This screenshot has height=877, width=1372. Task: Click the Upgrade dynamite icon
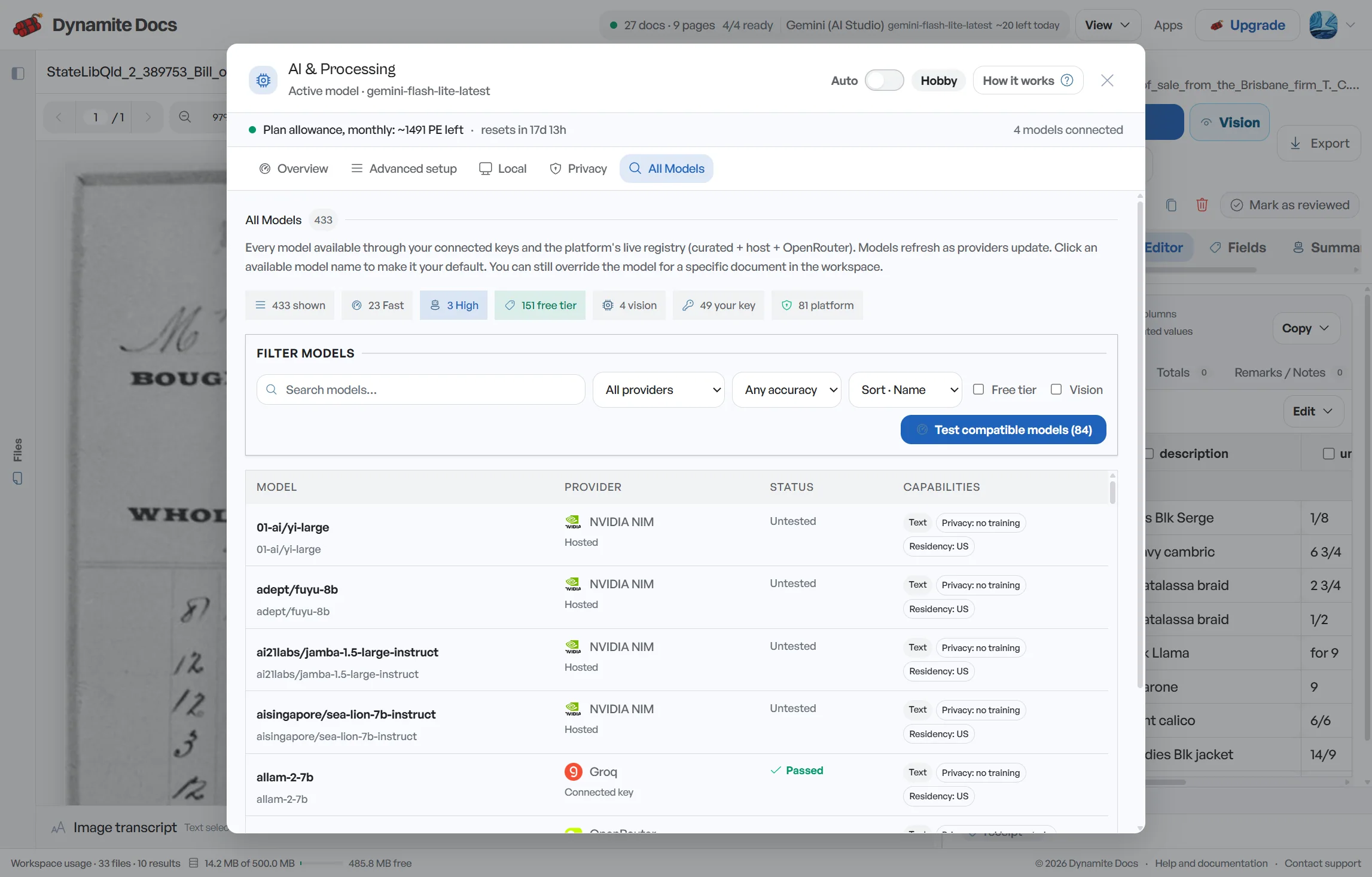(x=1216, y=26)
